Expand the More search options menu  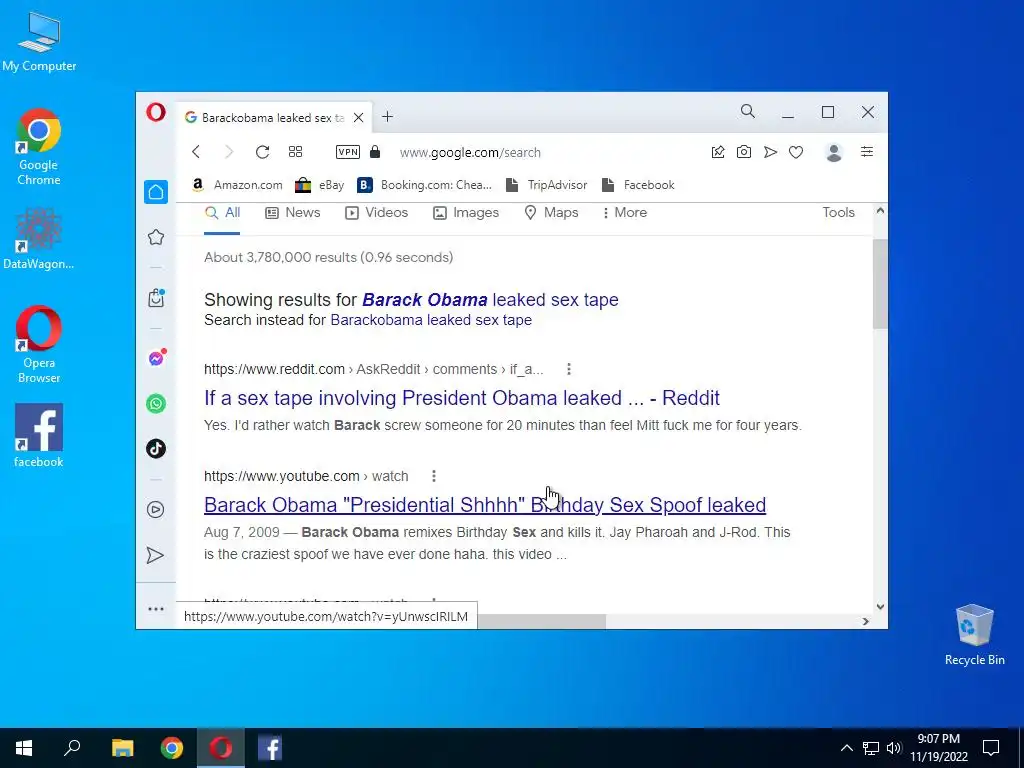[624, 212]
